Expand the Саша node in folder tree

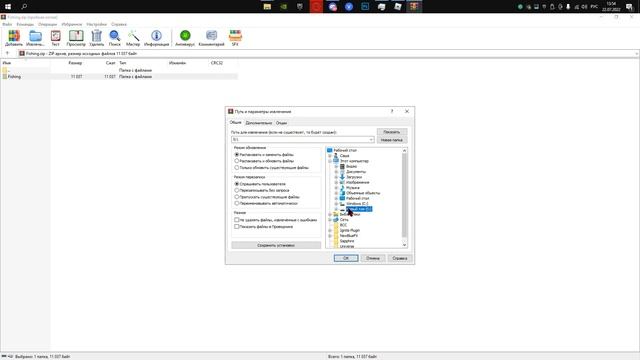coord(330,156)
